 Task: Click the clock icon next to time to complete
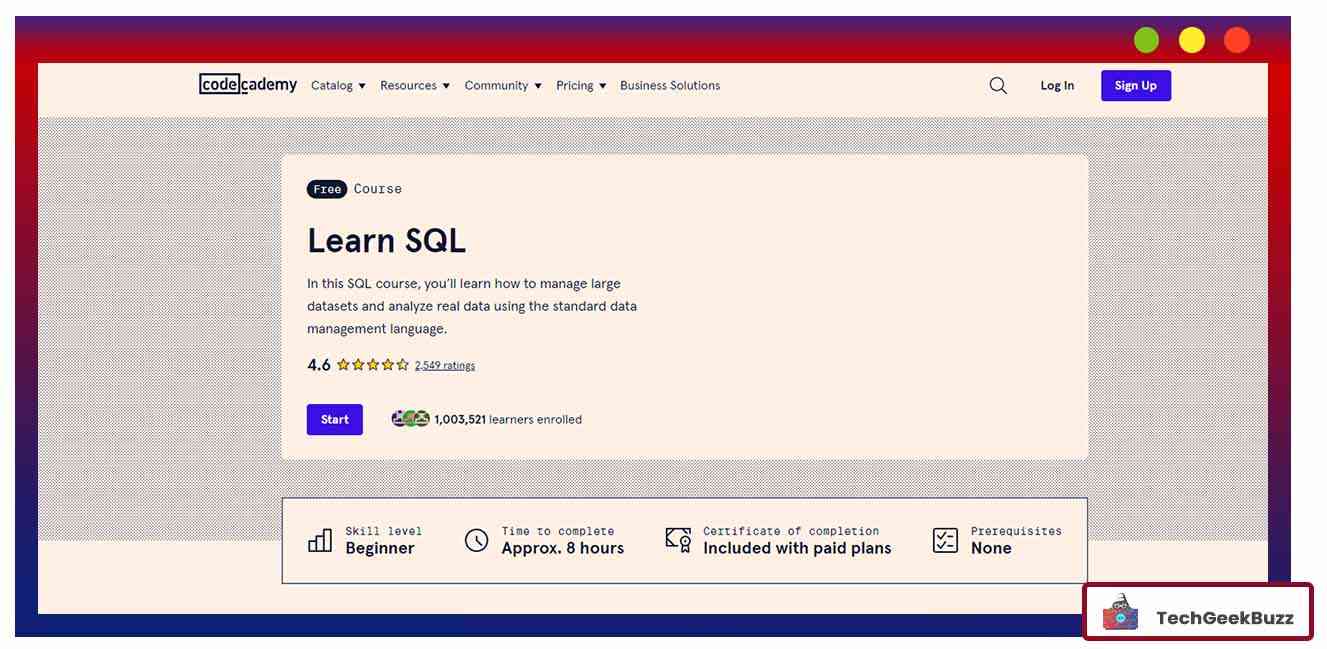click(x=475, y=539)
